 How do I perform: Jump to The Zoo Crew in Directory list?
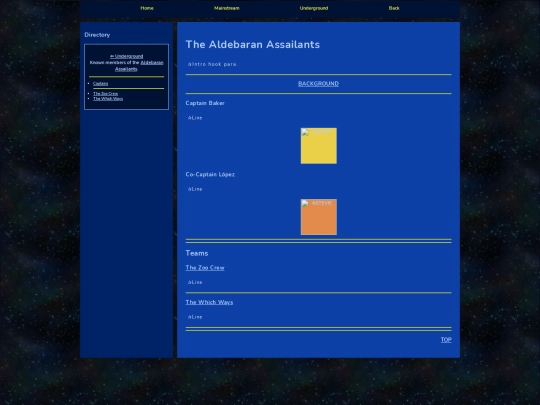(105, 94)
